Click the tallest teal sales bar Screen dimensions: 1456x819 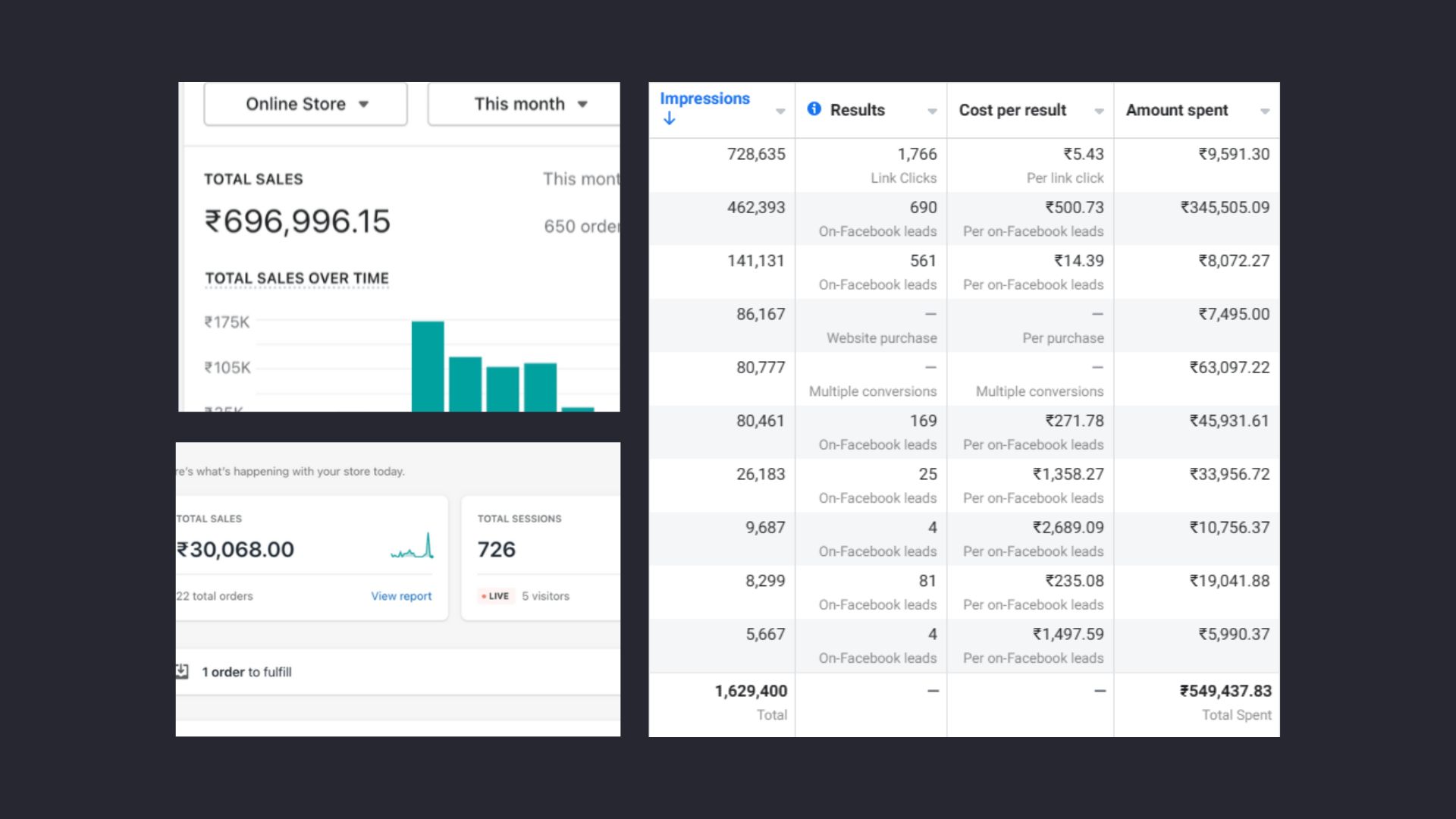(x=428, y=366)
